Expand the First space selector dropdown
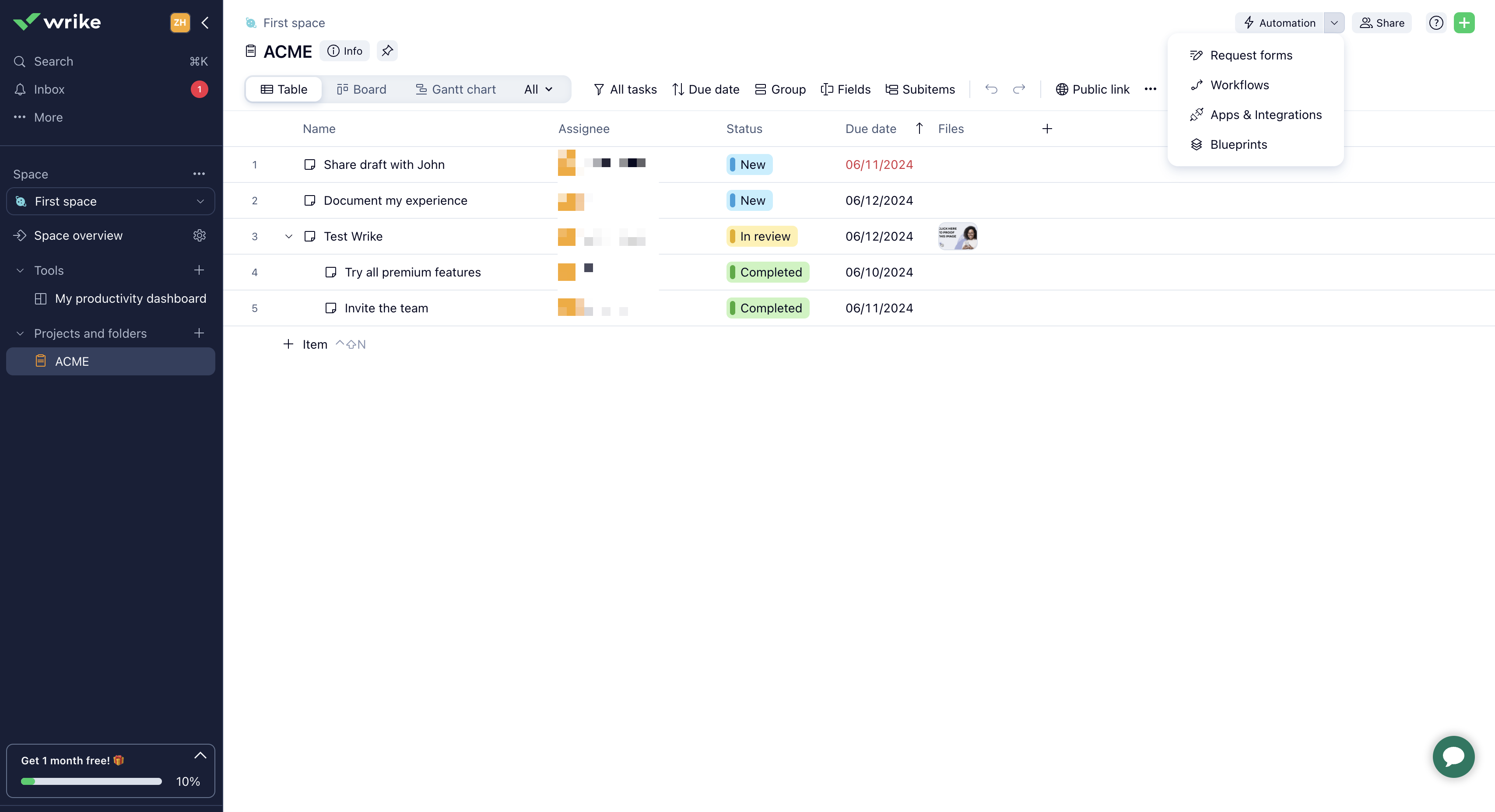Screen dimensions: 1495x812 (x=110, y=201)
